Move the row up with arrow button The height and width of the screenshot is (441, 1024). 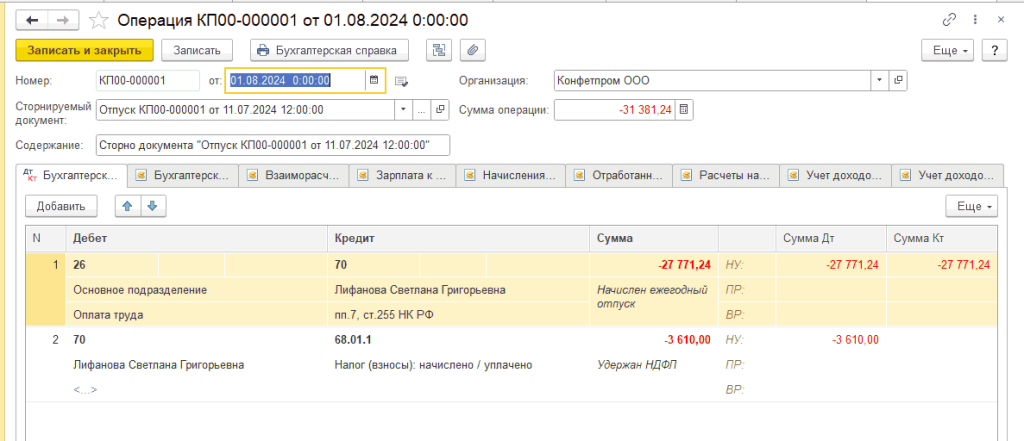[x=126, y=206]
